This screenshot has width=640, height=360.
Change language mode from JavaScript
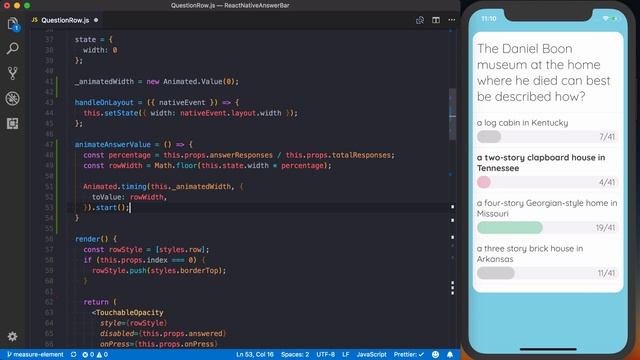tap(371, 354)
